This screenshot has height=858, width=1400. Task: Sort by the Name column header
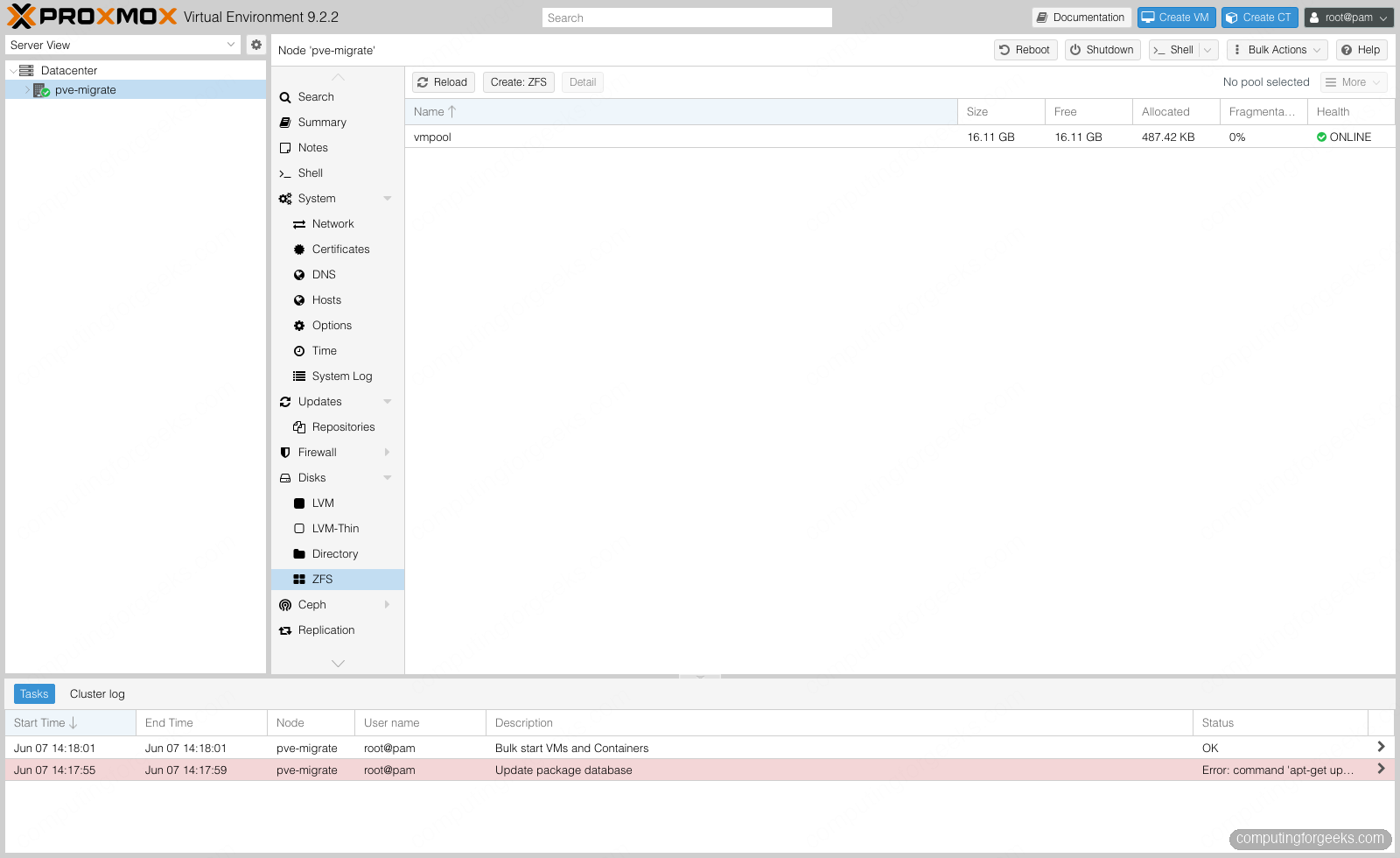[x=682, y=112]
